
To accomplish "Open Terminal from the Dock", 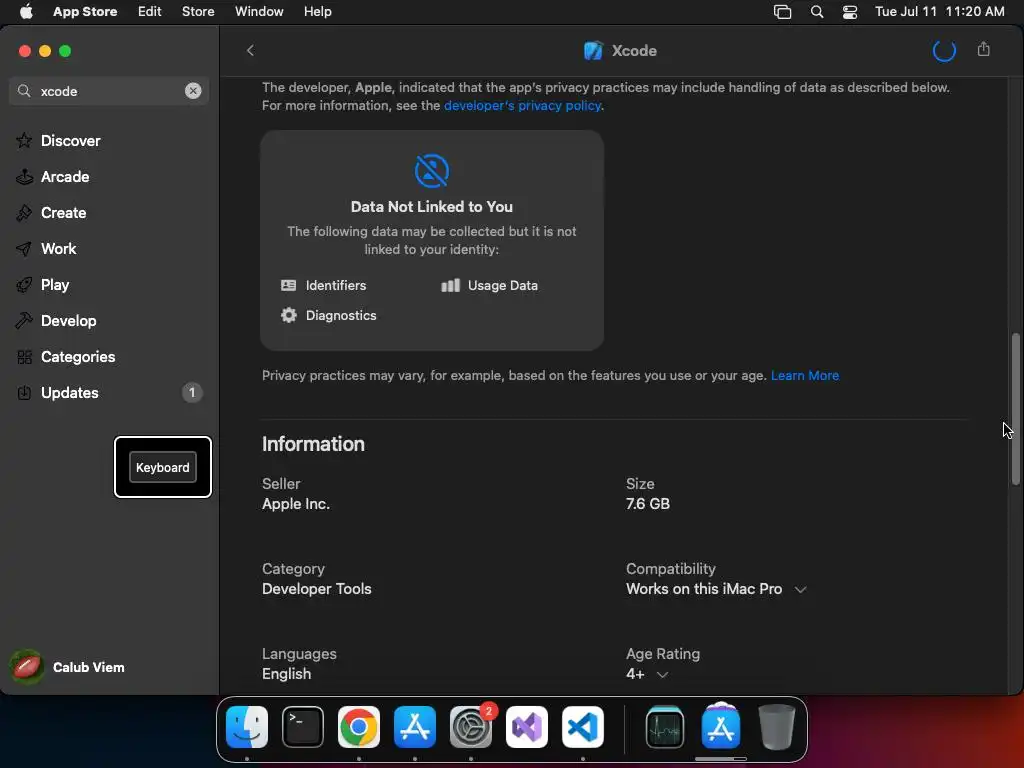I will coord(303,727).
